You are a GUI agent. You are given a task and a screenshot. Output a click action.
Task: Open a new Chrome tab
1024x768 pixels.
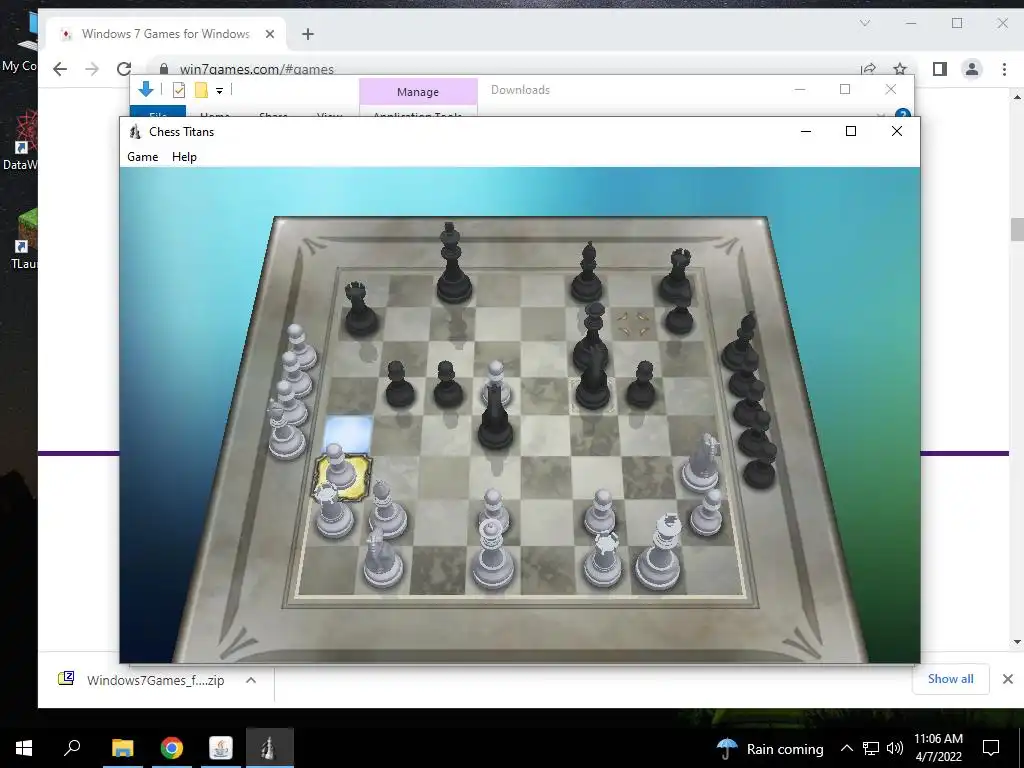click(308, 34)
